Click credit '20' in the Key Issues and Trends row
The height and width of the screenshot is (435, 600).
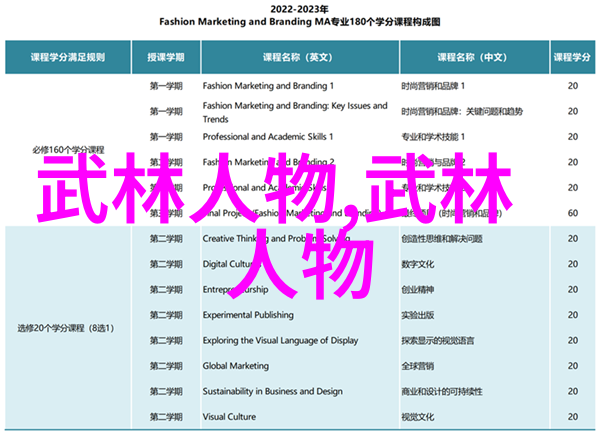[x=573, y=111]
